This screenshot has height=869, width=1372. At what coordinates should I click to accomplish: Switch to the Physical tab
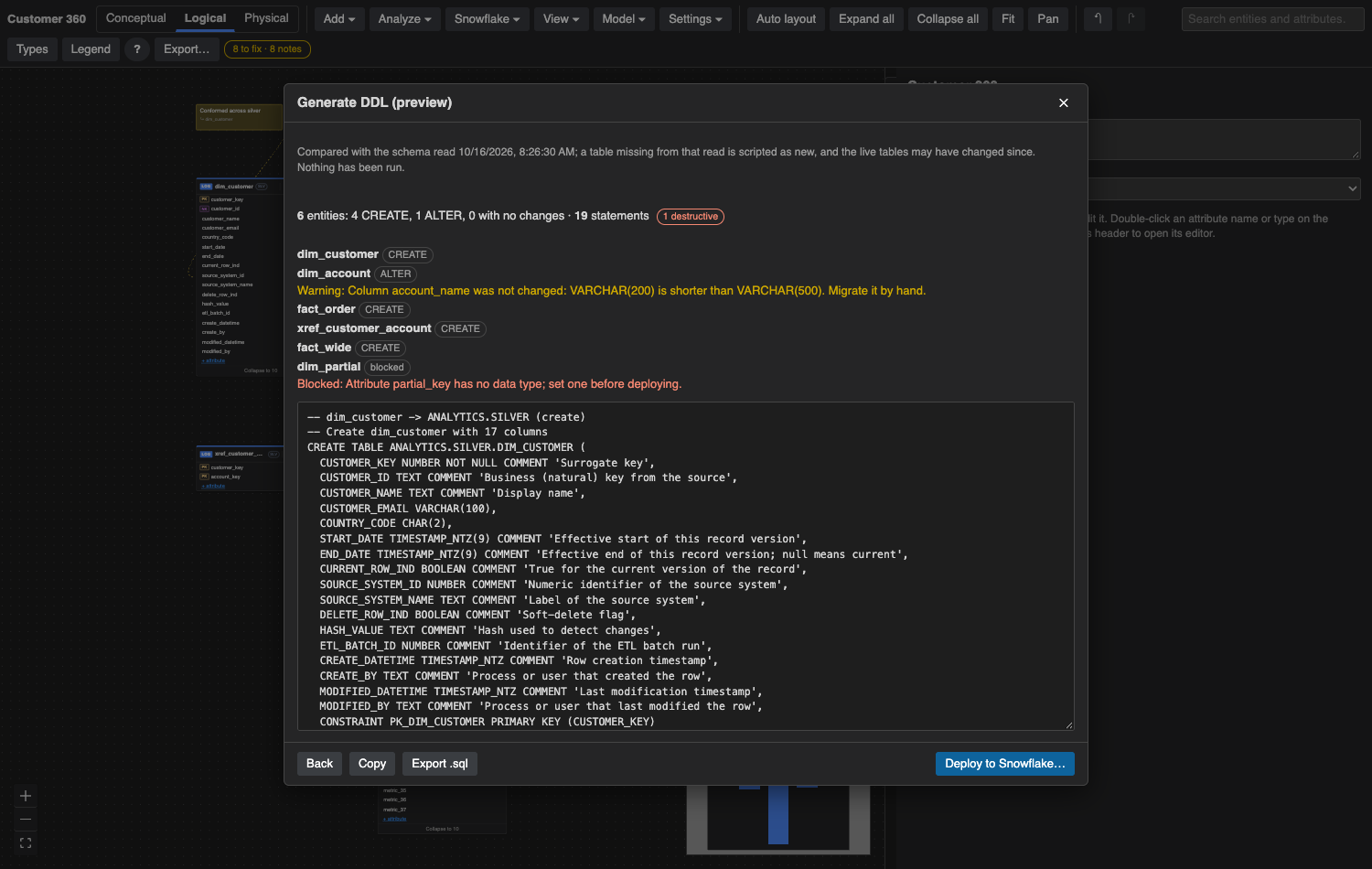[266, 18]
